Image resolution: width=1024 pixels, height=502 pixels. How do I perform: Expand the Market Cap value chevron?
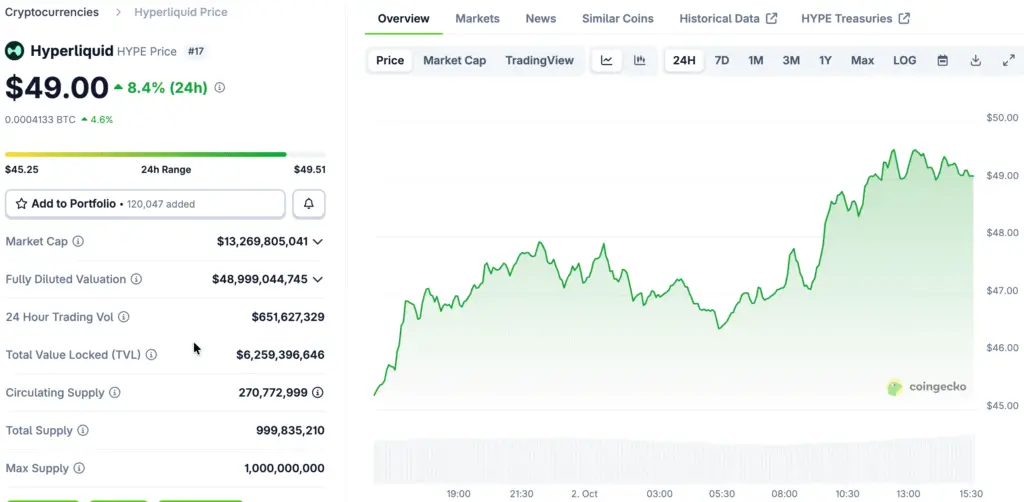(318, 242)
